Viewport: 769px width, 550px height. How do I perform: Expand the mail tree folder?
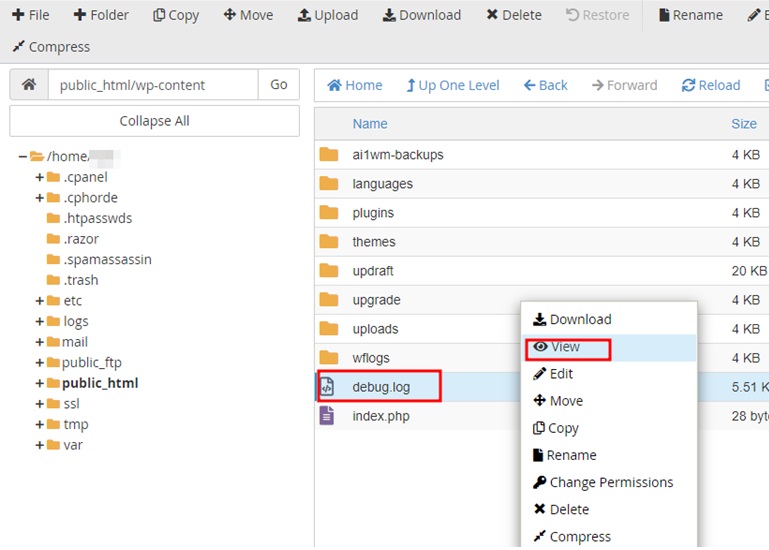coord(40,342)
